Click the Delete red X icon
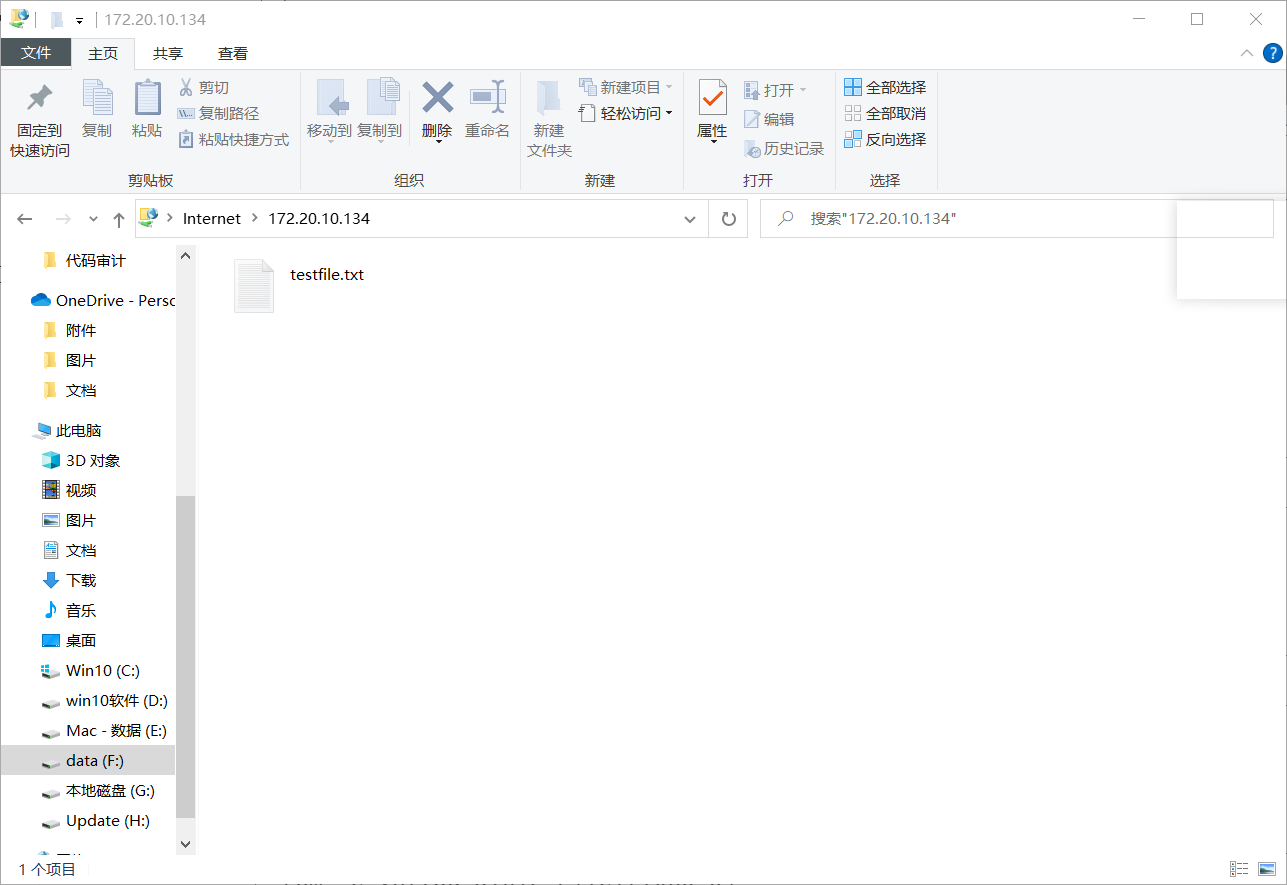Image resolution: width=1287 pixels, height=885 pixels. (x=437, y=98)
